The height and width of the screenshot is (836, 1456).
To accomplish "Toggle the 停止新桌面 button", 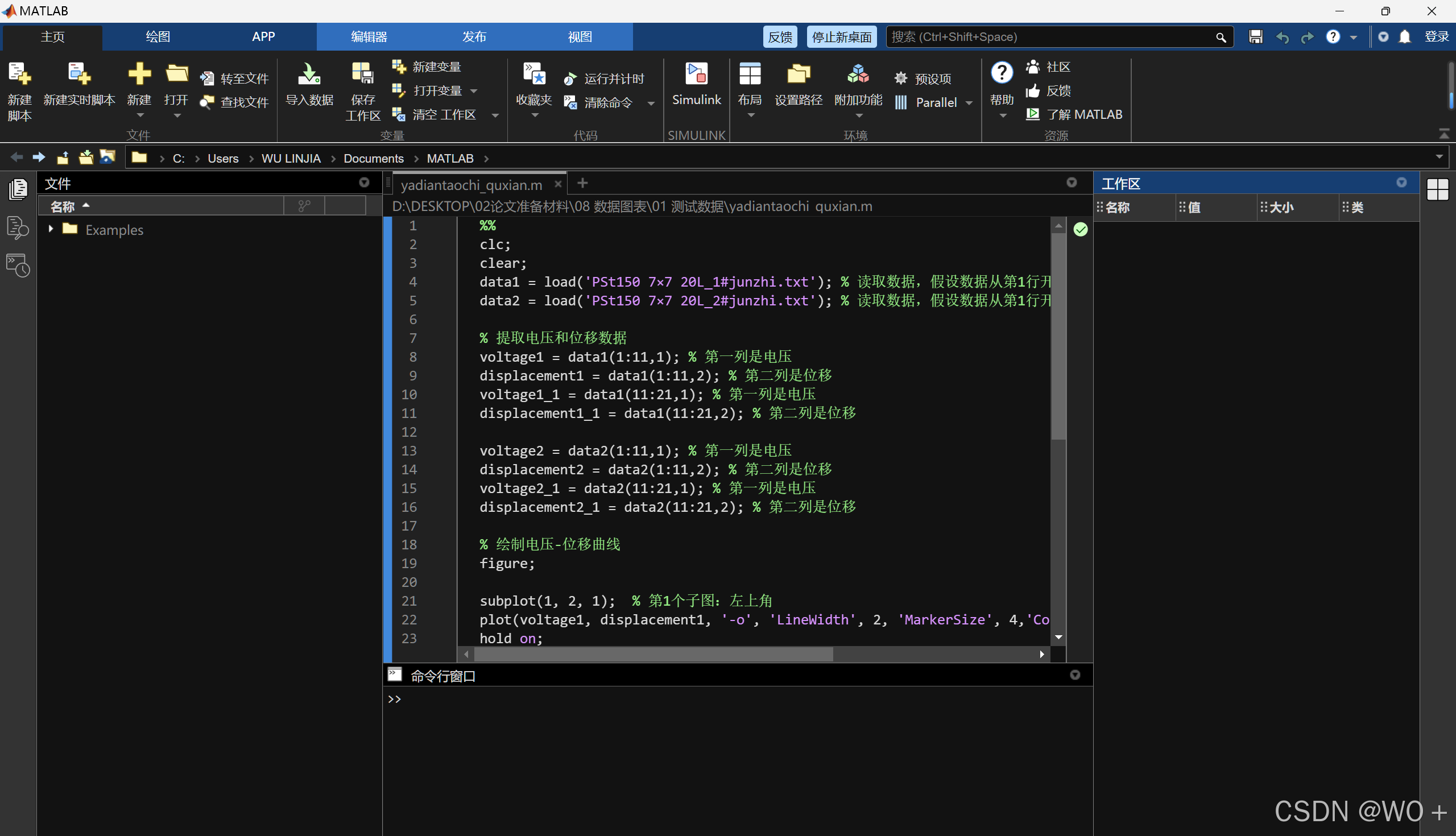I will (841, 38).
